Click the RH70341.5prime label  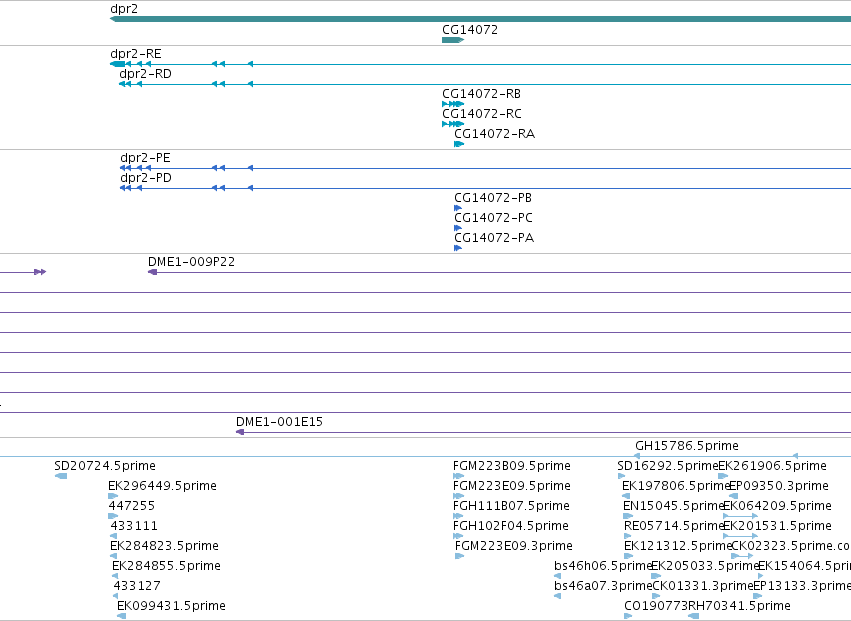[x=739, y=606]
